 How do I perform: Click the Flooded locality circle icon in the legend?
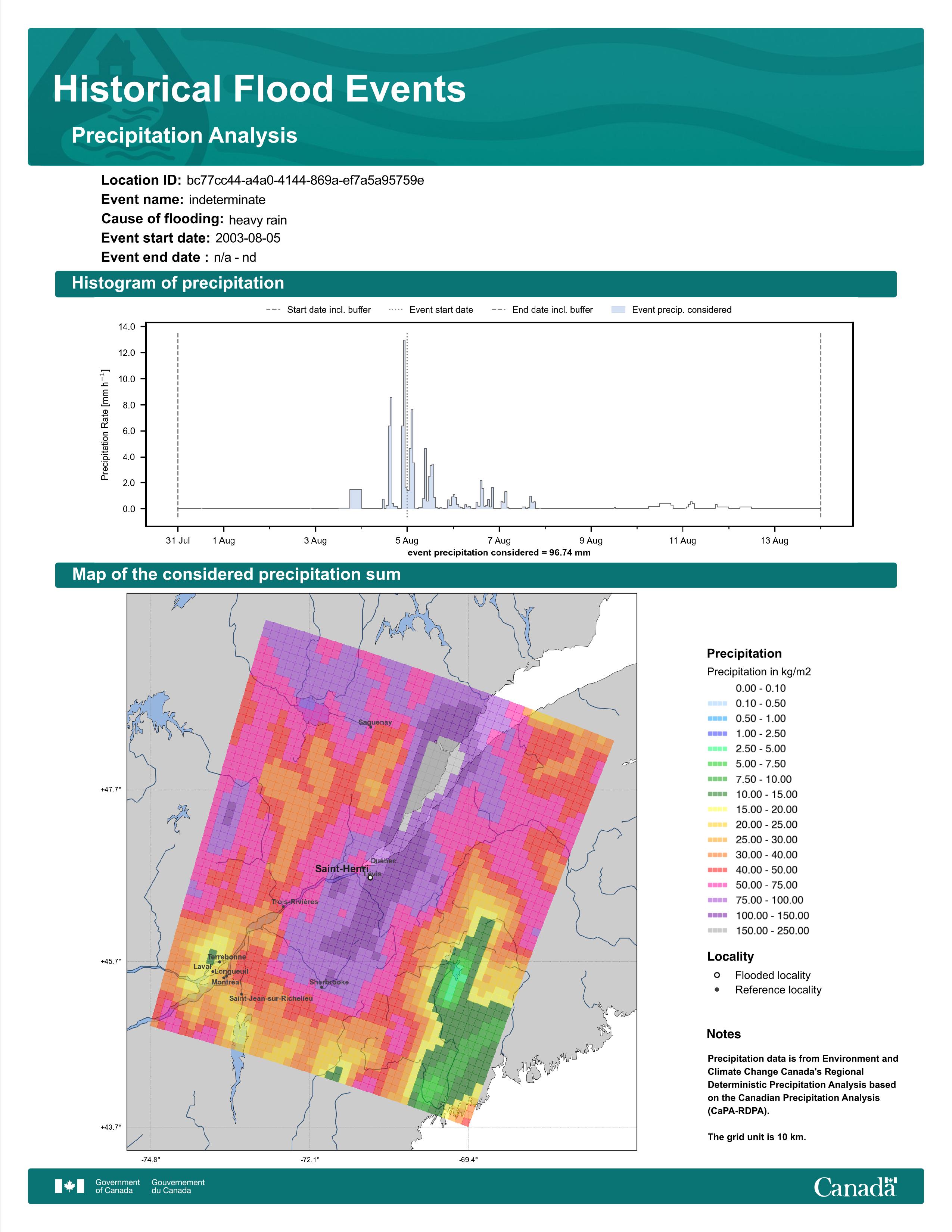(717, 975)
